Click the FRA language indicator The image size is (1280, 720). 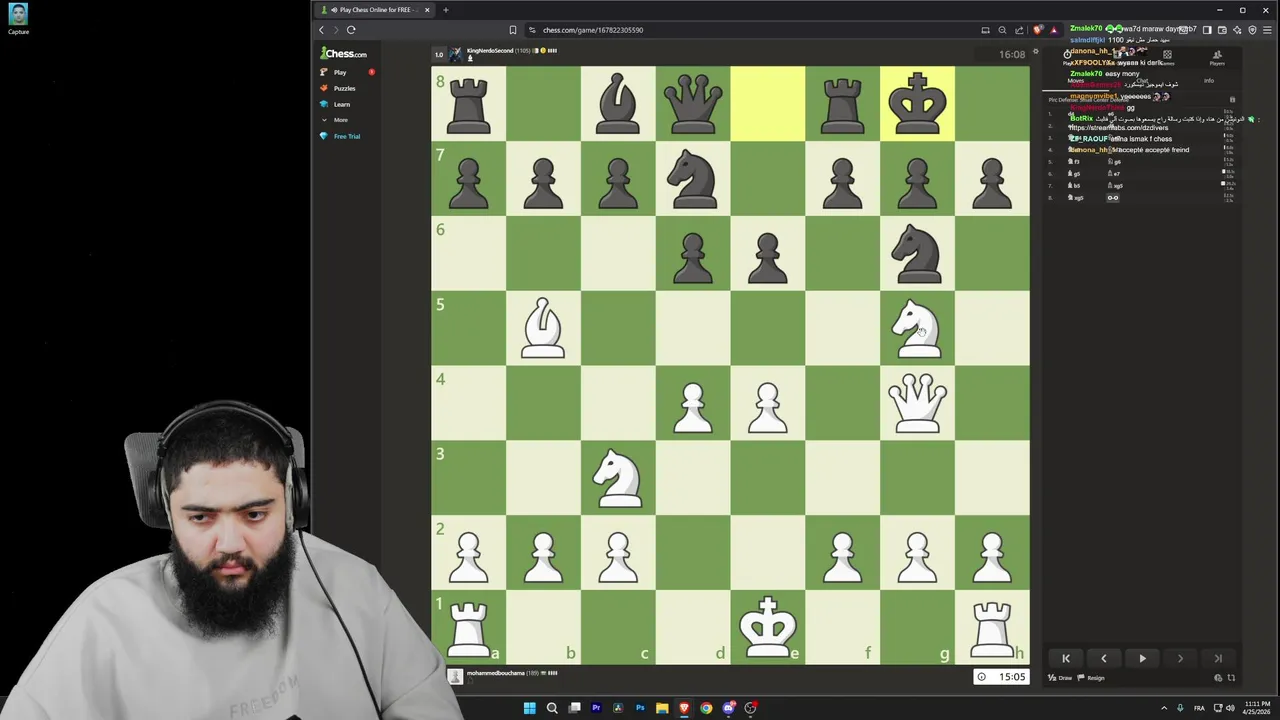click(1199, 708)
